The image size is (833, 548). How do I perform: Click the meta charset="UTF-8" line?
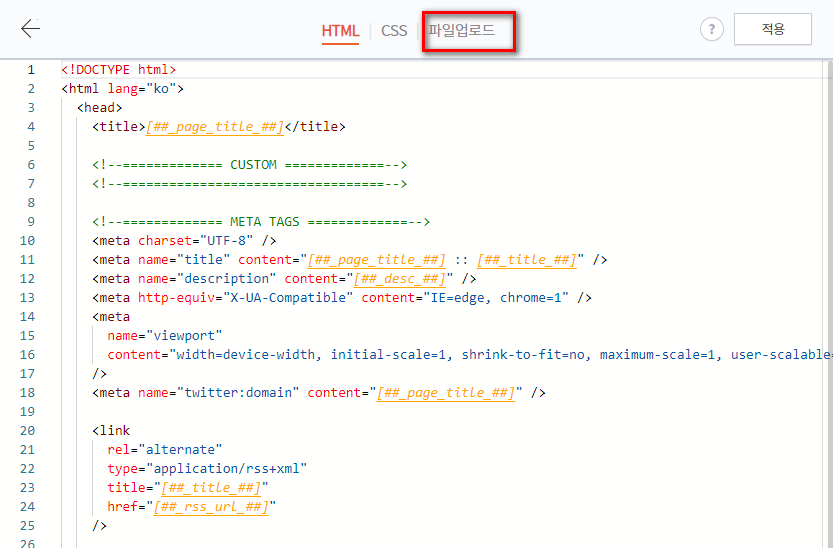click(184, 241)
